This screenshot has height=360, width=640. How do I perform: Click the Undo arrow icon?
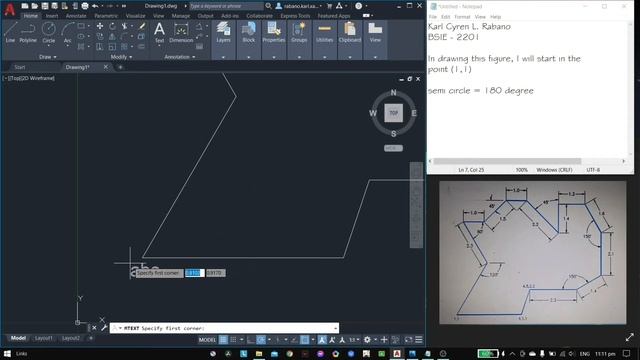[95, 6]
